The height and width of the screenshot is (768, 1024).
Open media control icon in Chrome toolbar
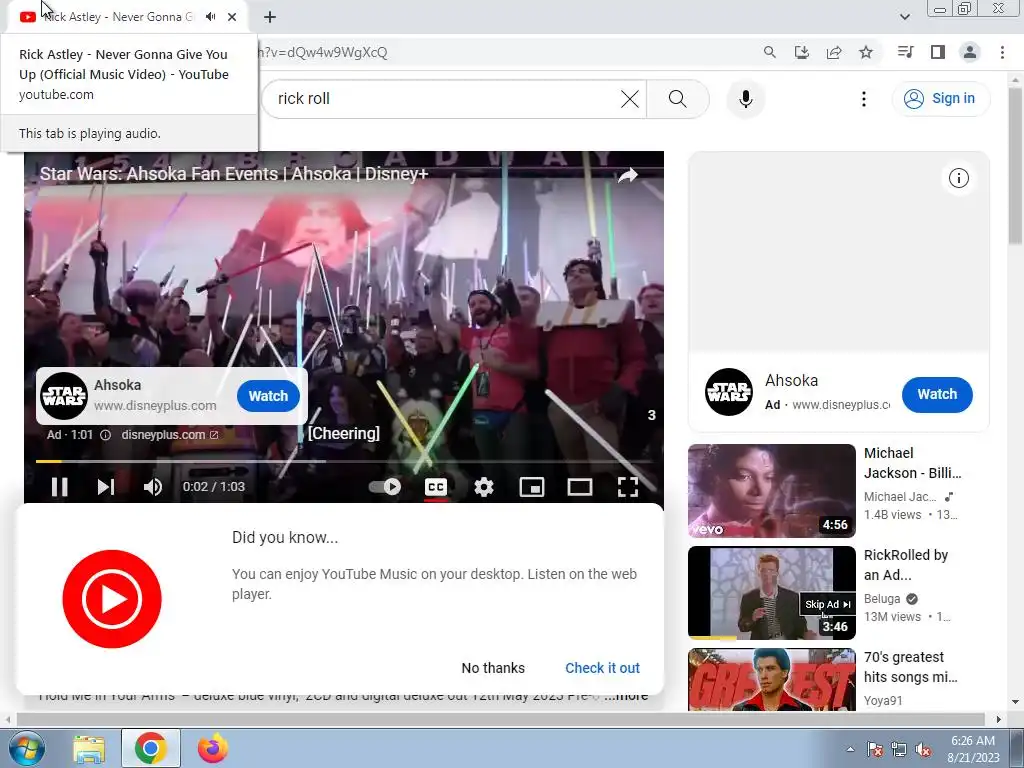pyautogui.click(x=905, y=52)
